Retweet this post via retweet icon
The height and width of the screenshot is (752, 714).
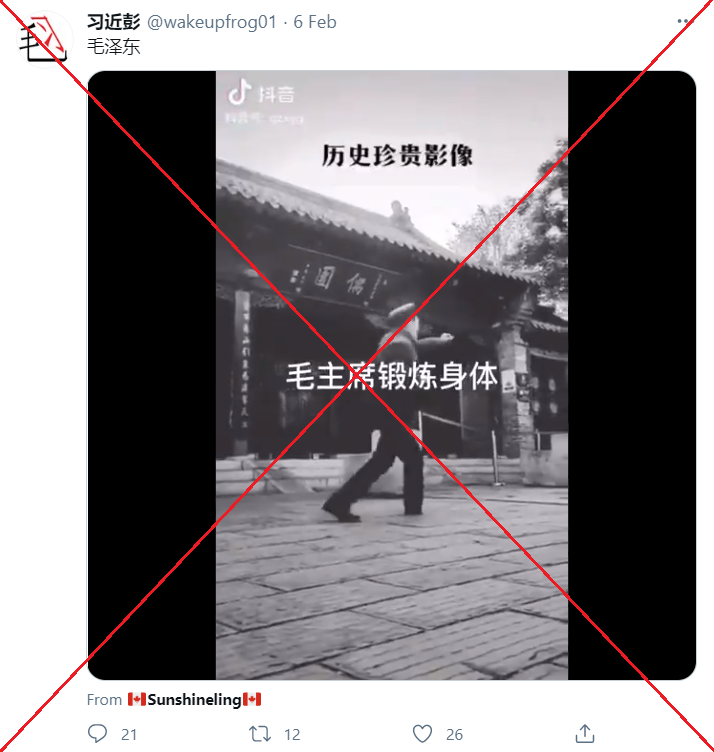[x=260, y=734]
